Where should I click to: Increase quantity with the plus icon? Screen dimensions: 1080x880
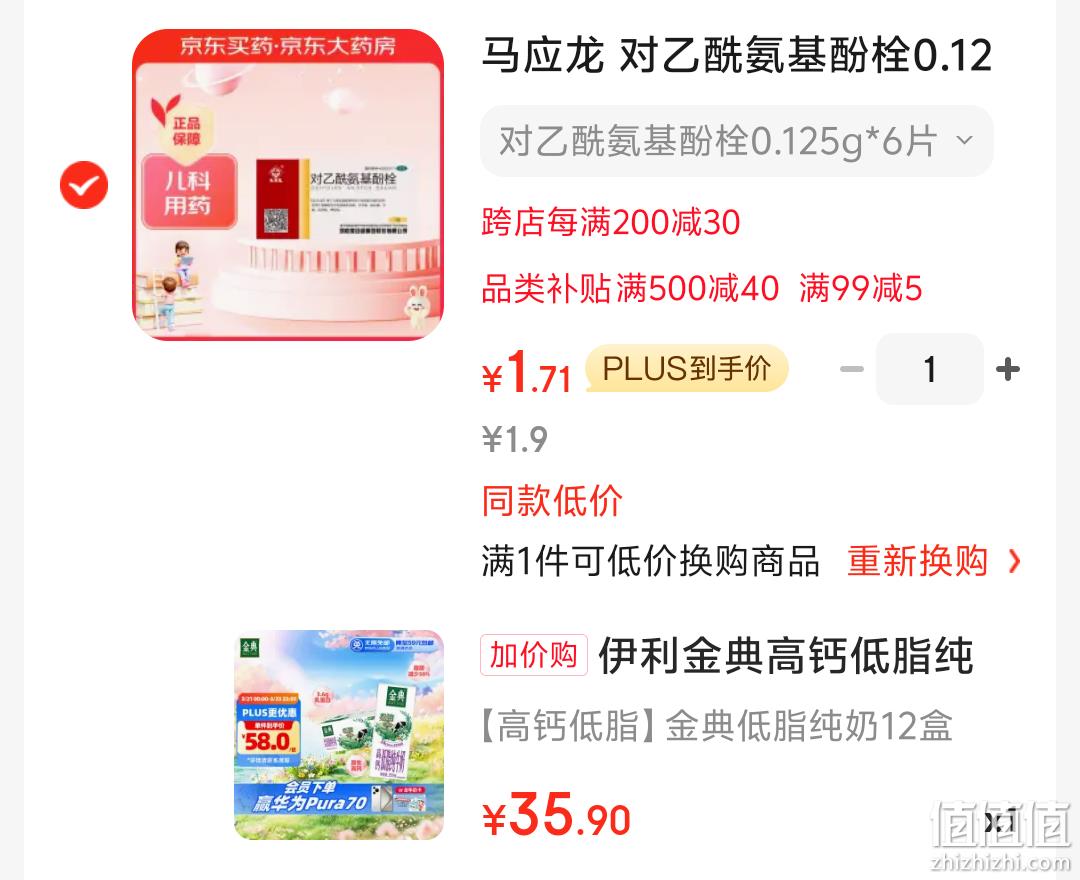coord(1008,370)
